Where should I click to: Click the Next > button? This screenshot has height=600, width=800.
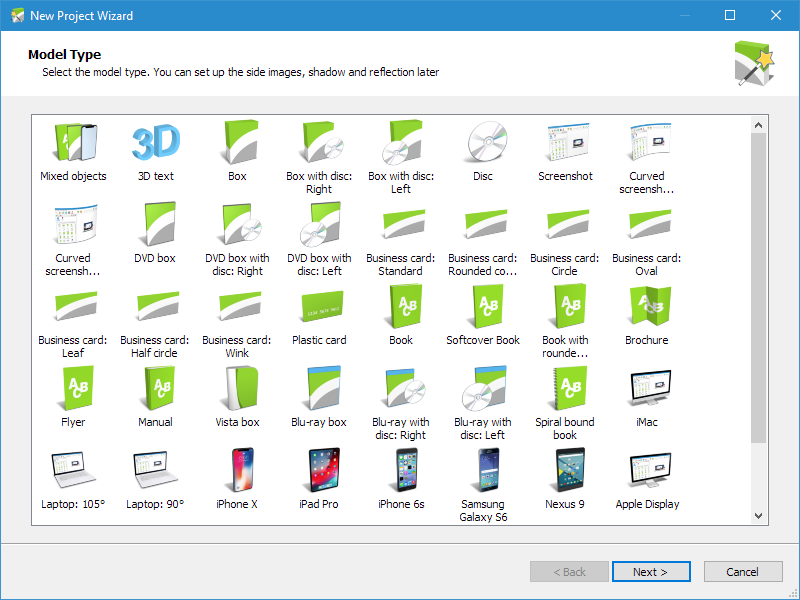(651, 571)
